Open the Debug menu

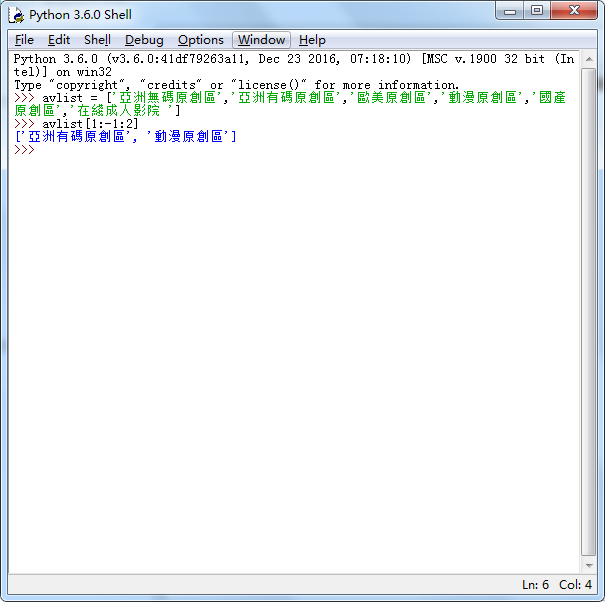pos(144,40)
